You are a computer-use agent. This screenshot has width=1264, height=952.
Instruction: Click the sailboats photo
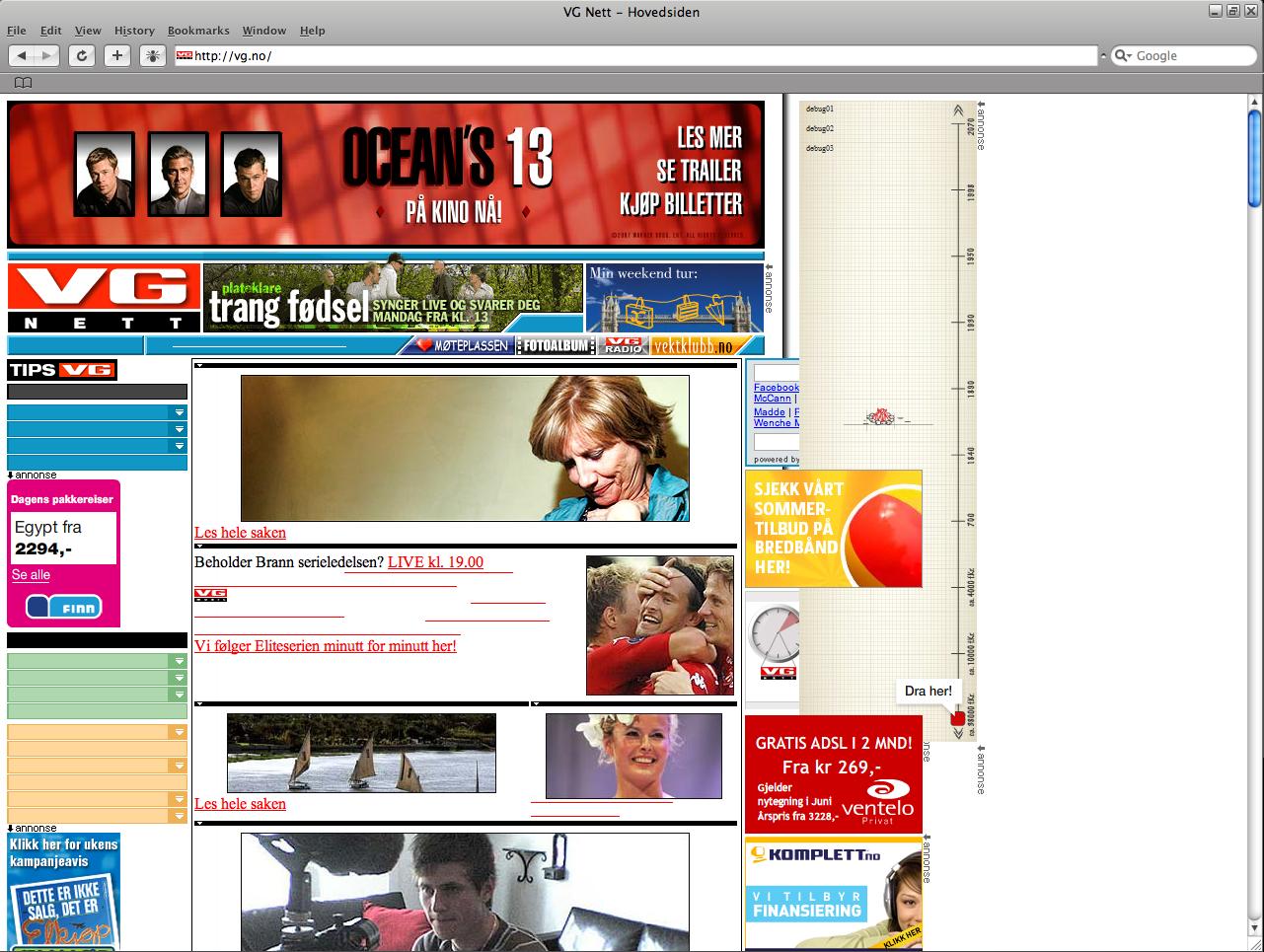(x=361, y=753)
